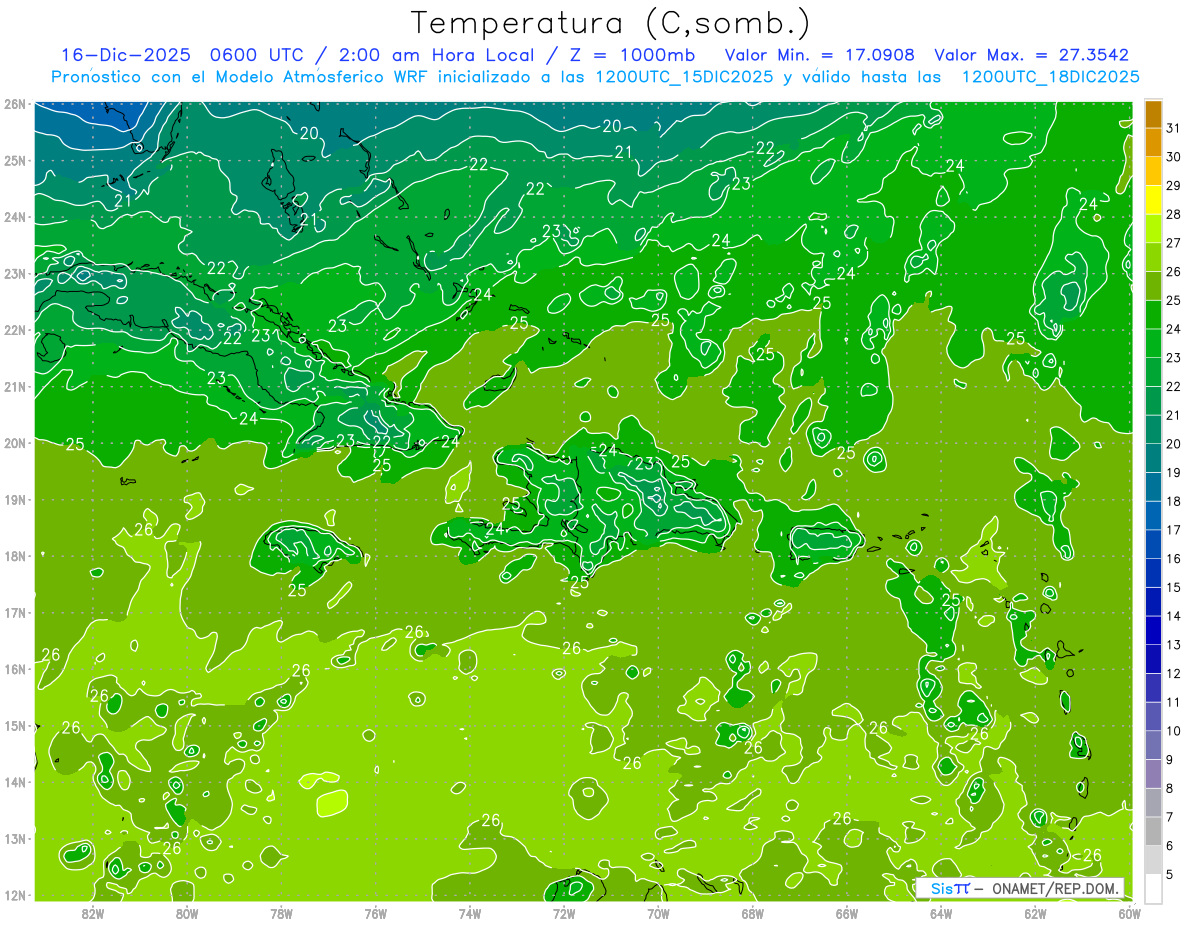Click the "64W" longitude axis label
The width and height of the screenshot is (1200, 927).
click(941, 913)
